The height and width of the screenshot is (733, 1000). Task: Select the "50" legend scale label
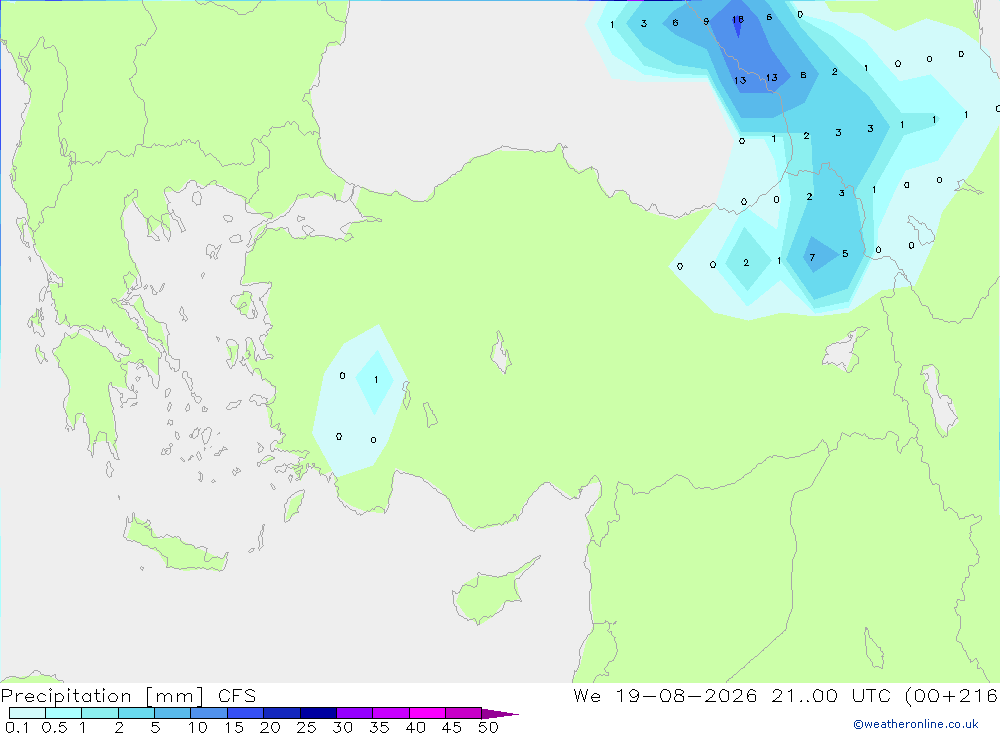pos(488,727)
